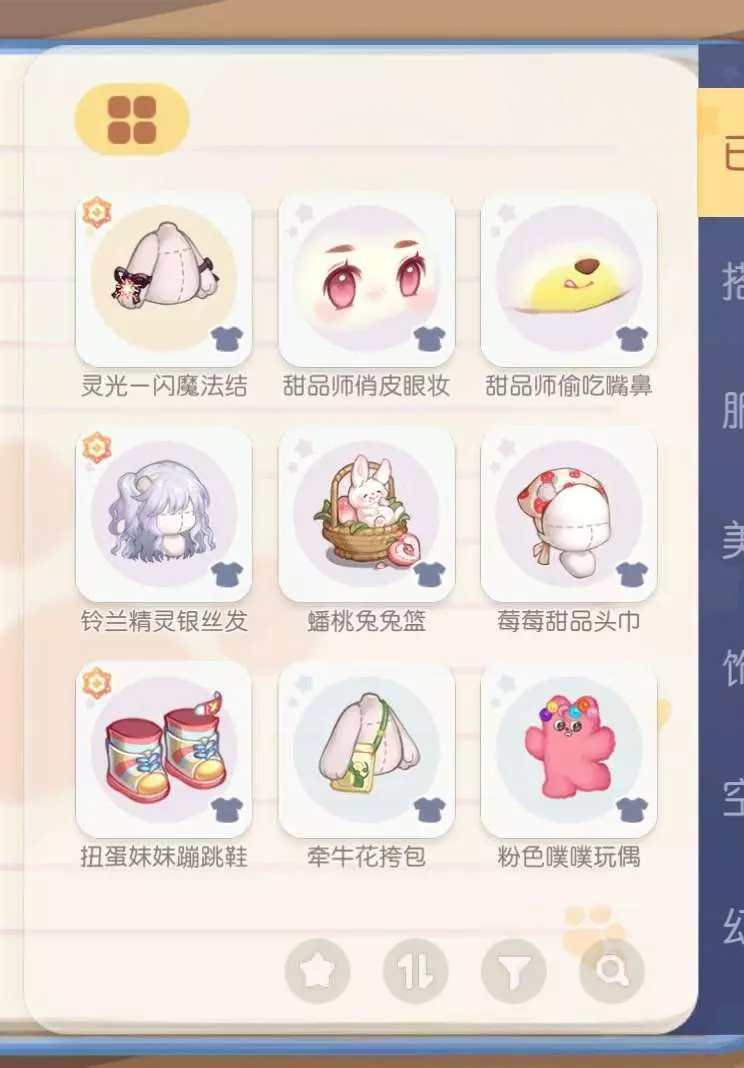Open the grid category view button
The height and width of the screenshot is (1068, 744).
132,119
